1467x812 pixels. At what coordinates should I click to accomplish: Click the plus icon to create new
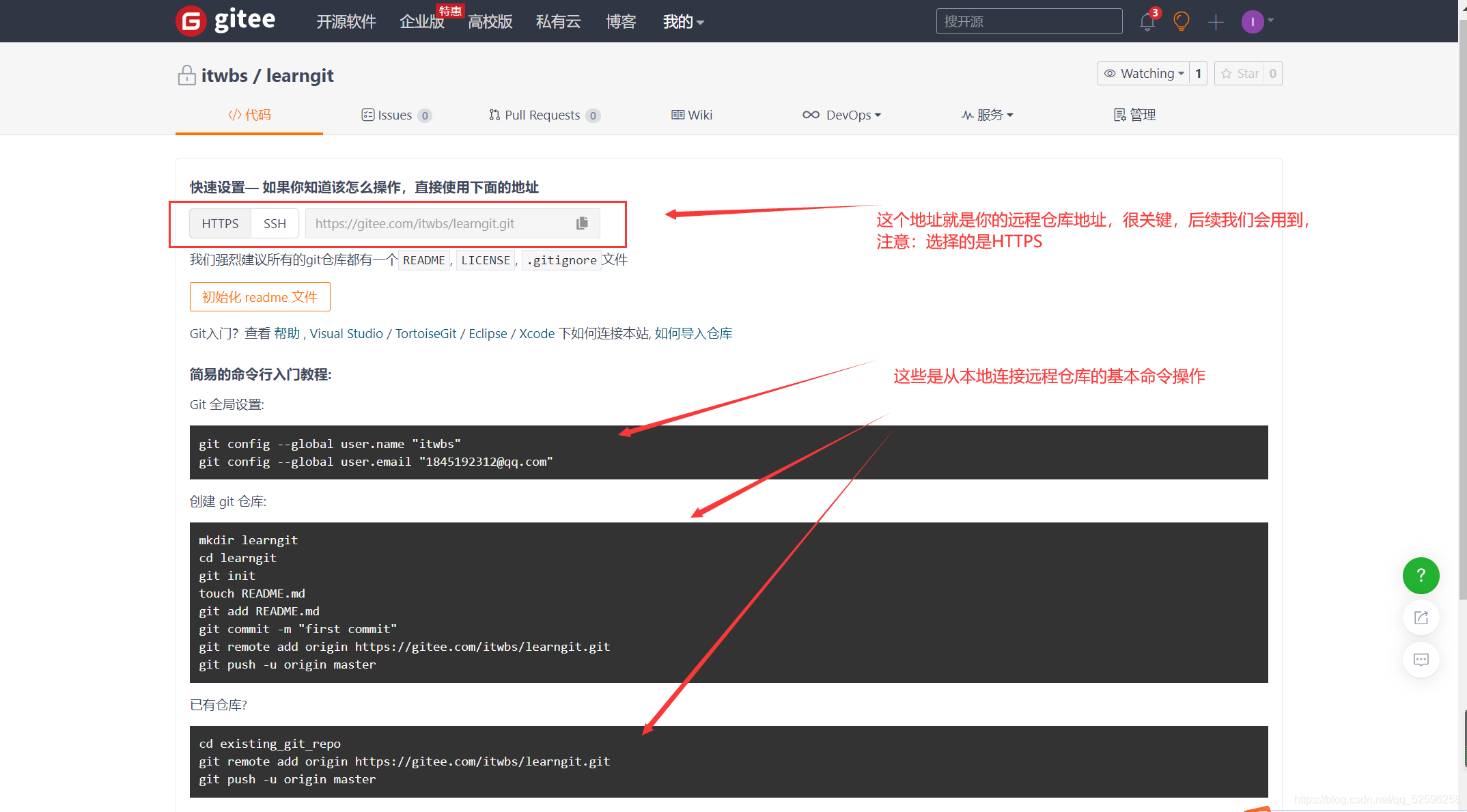coord(1216,22)
